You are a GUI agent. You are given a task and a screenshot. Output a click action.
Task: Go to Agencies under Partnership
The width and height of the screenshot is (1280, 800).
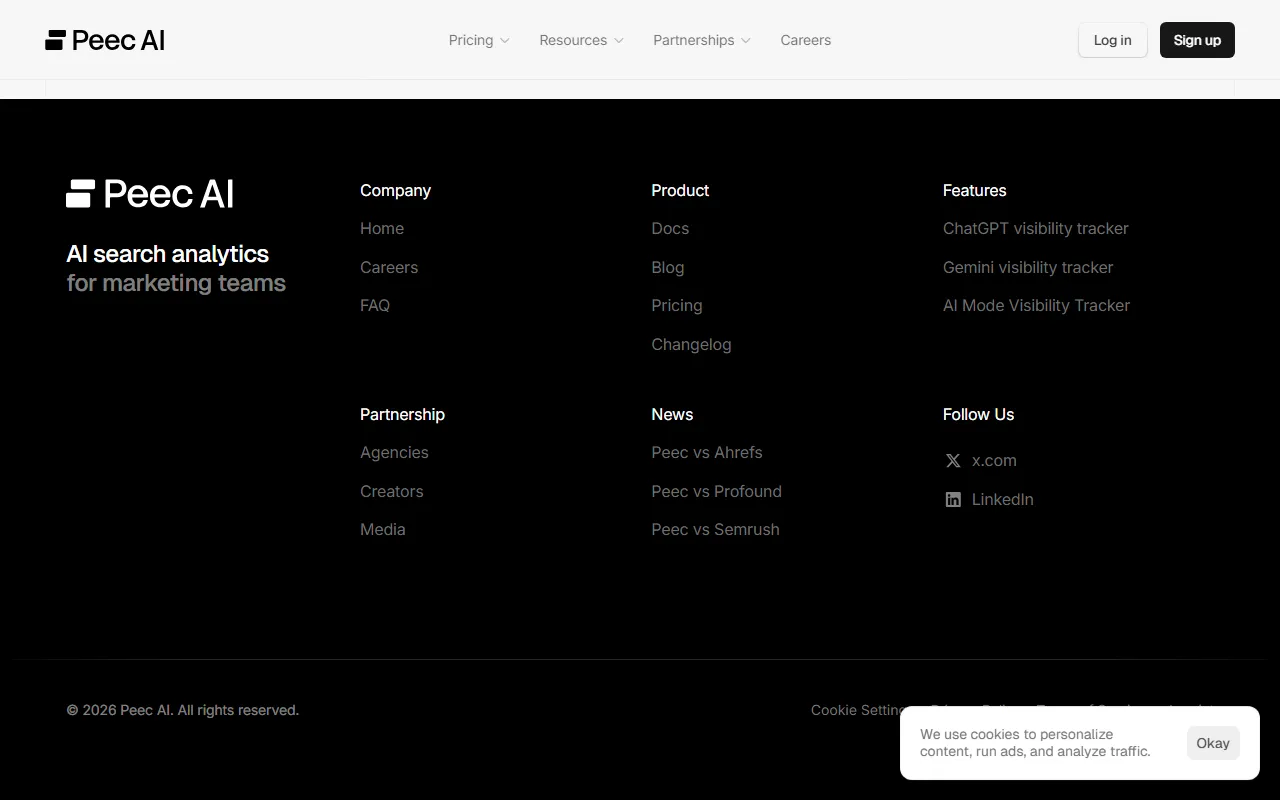click(394, 453)
